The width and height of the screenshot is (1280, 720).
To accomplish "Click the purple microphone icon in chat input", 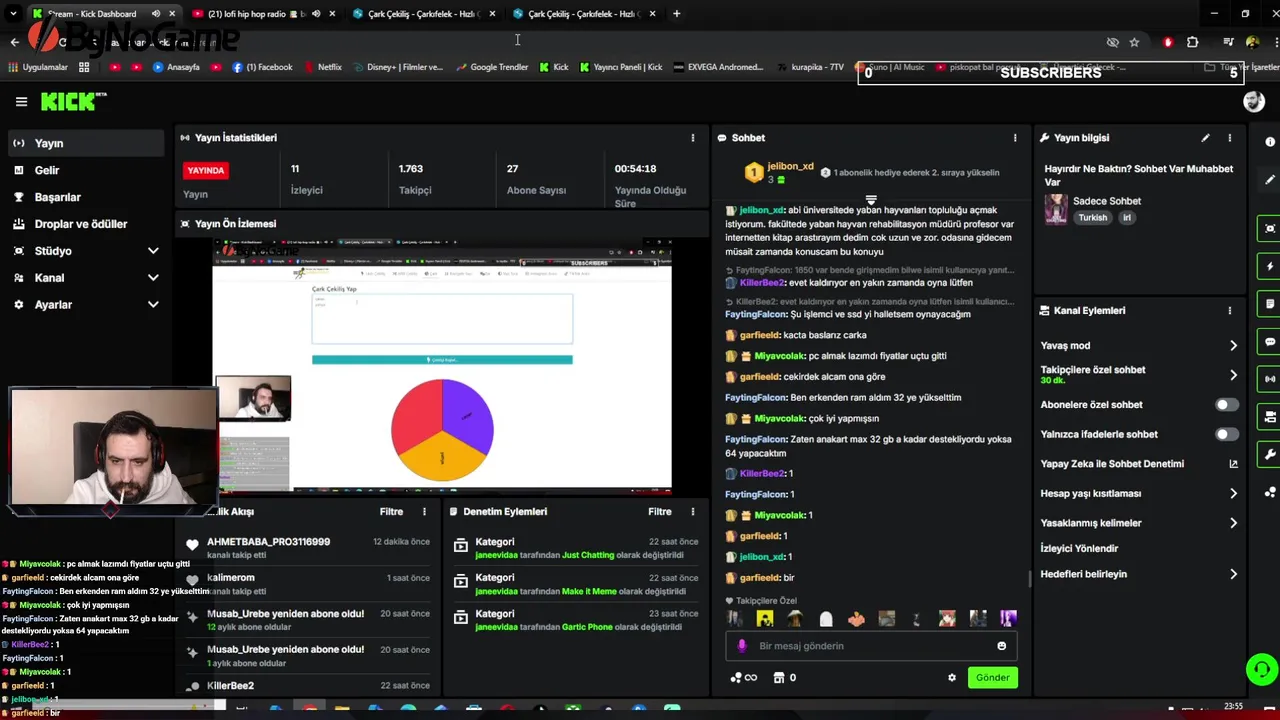I will pyautogui.click(x=742, y=646).
